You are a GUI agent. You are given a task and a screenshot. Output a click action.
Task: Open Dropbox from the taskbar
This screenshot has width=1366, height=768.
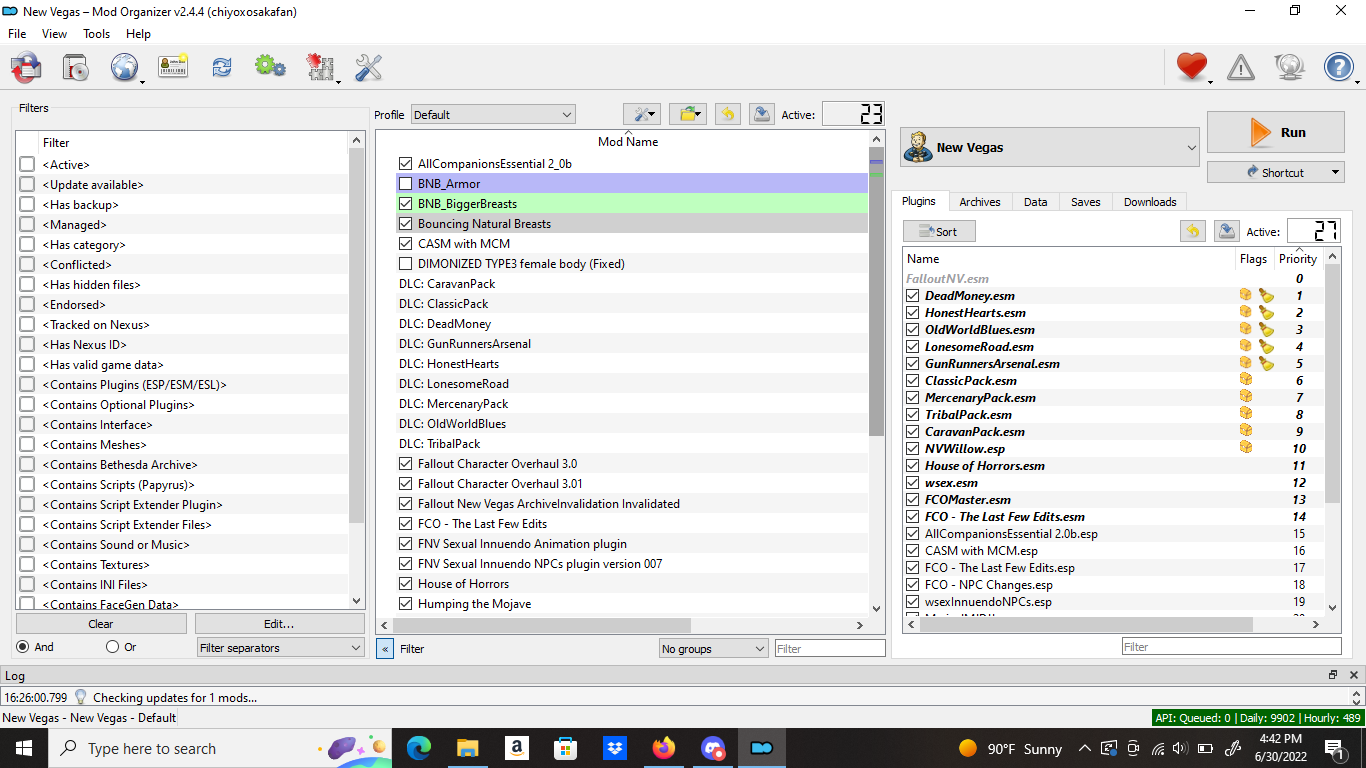pos(615,748)
